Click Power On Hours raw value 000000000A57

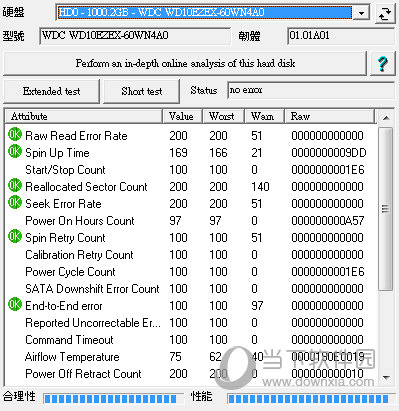[x=328, y=221]
